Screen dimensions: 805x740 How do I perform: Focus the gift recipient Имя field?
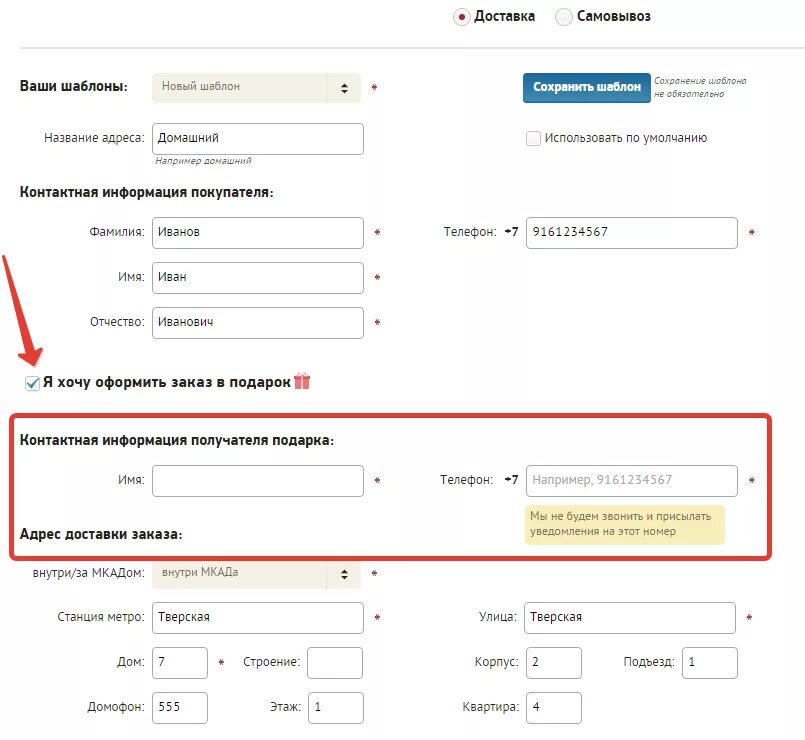(258, 481)
